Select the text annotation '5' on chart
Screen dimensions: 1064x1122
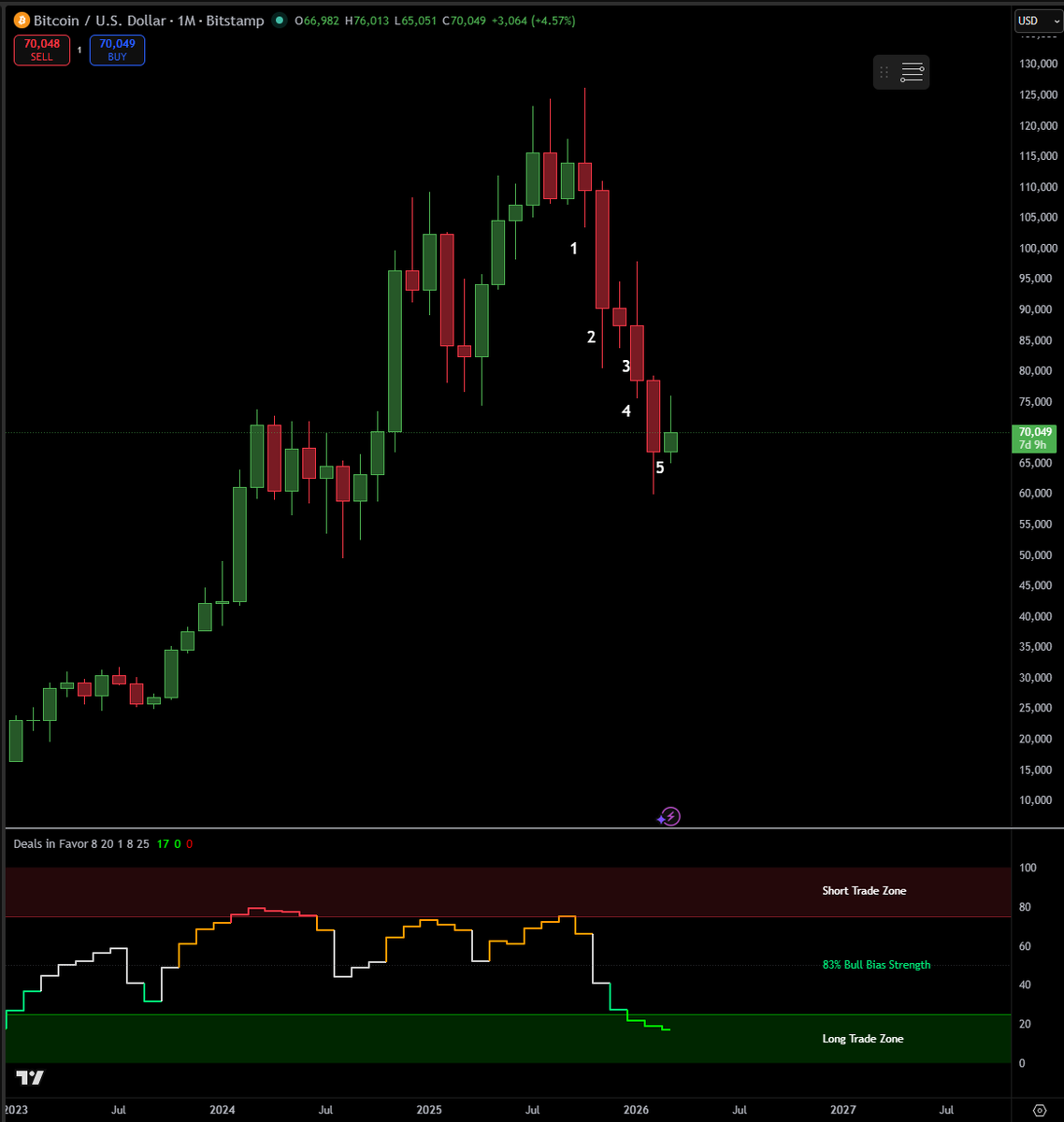point(660,467)
